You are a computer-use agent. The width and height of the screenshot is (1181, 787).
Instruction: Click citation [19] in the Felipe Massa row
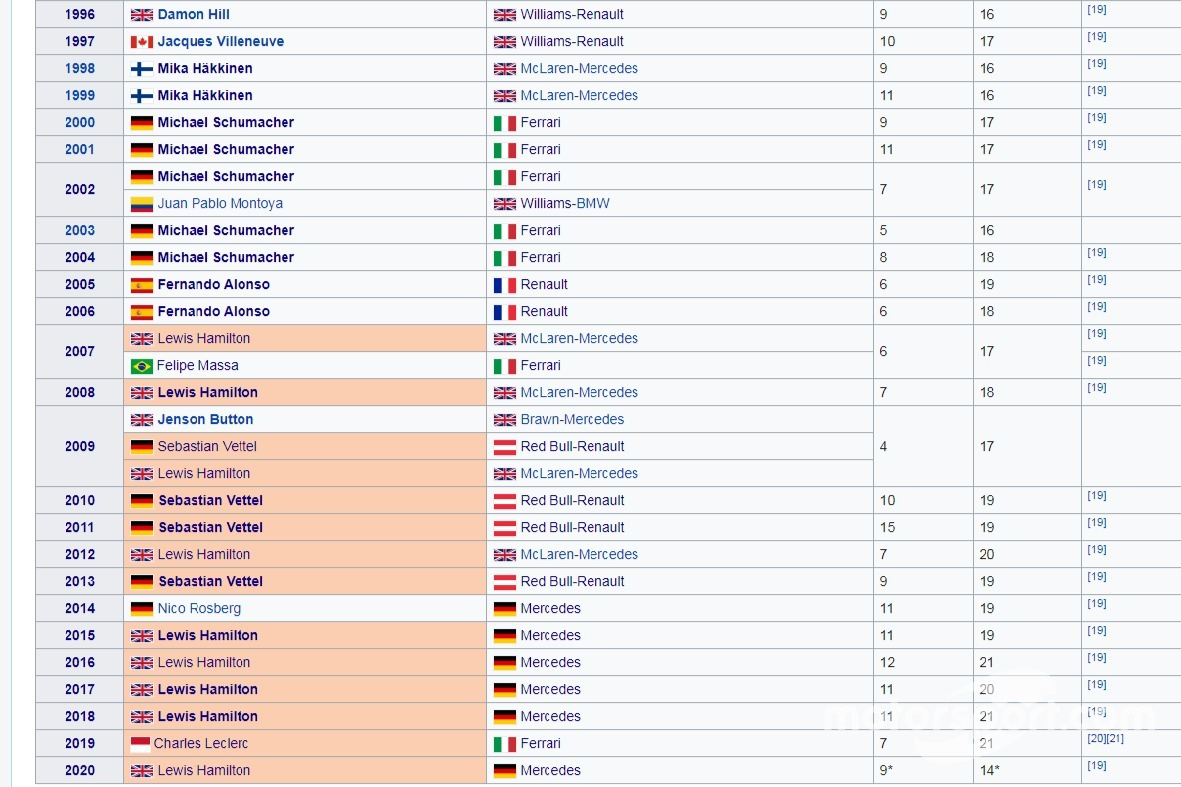point(1096,361)
